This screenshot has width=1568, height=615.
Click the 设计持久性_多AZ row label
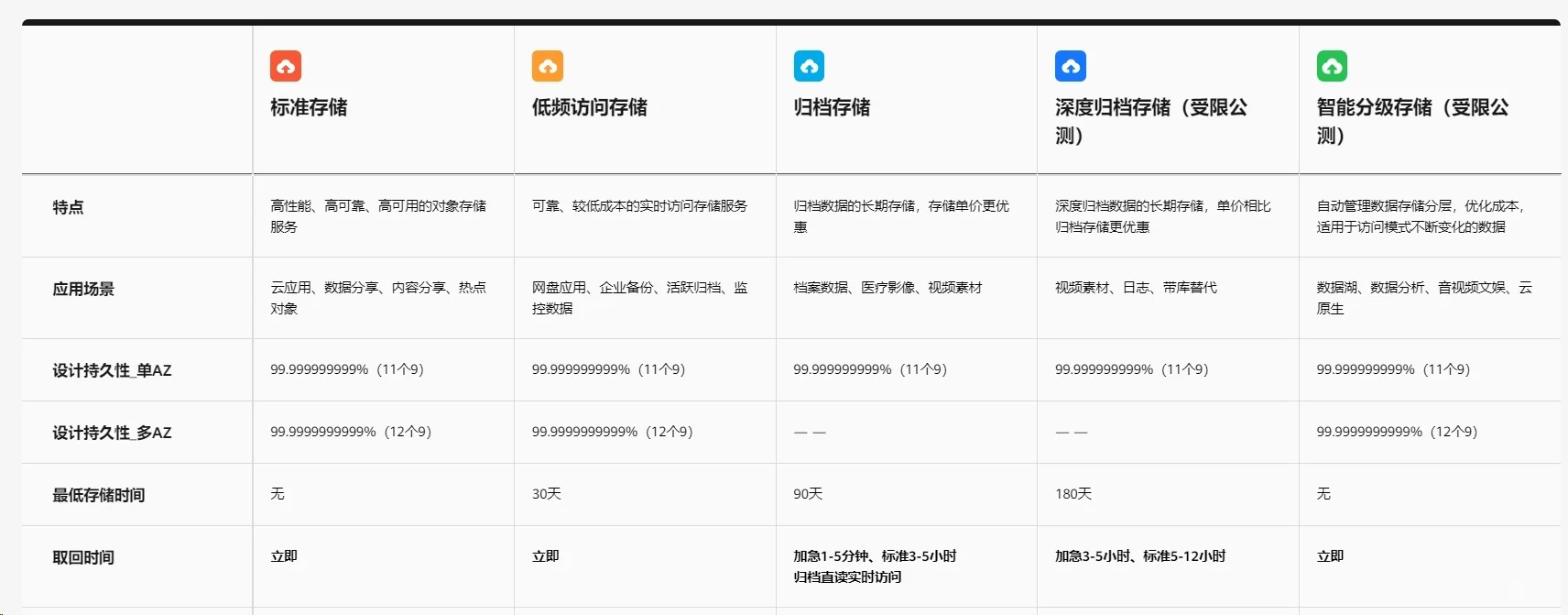(112, 433)
